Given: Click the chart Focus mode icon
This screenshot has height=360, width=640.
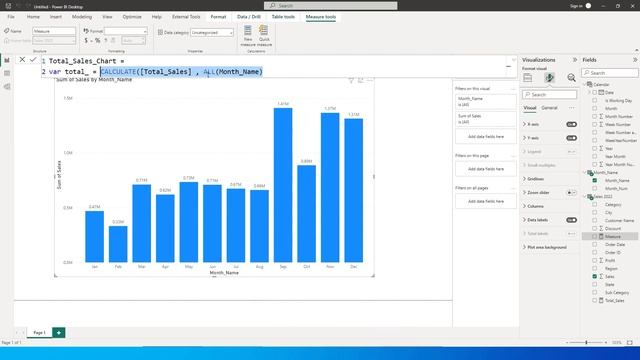Looking at the screenshot, I should pyautogui.click(x=360, y=80).
